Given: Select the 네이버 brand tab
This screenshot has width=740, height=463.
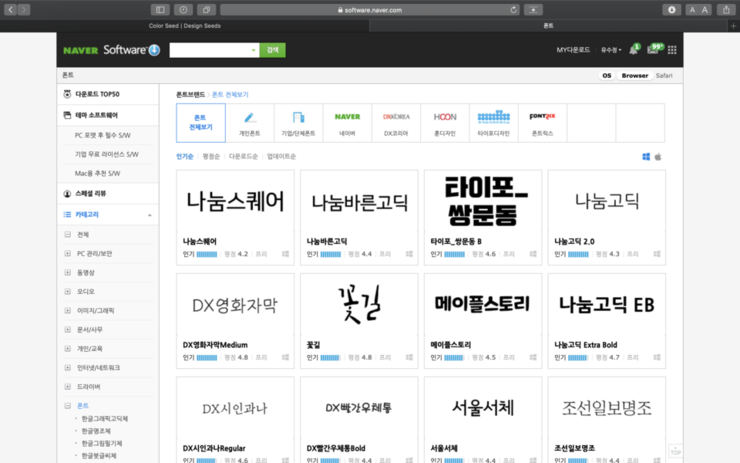Looking at the screenshot, I should [x=347, y=123].
